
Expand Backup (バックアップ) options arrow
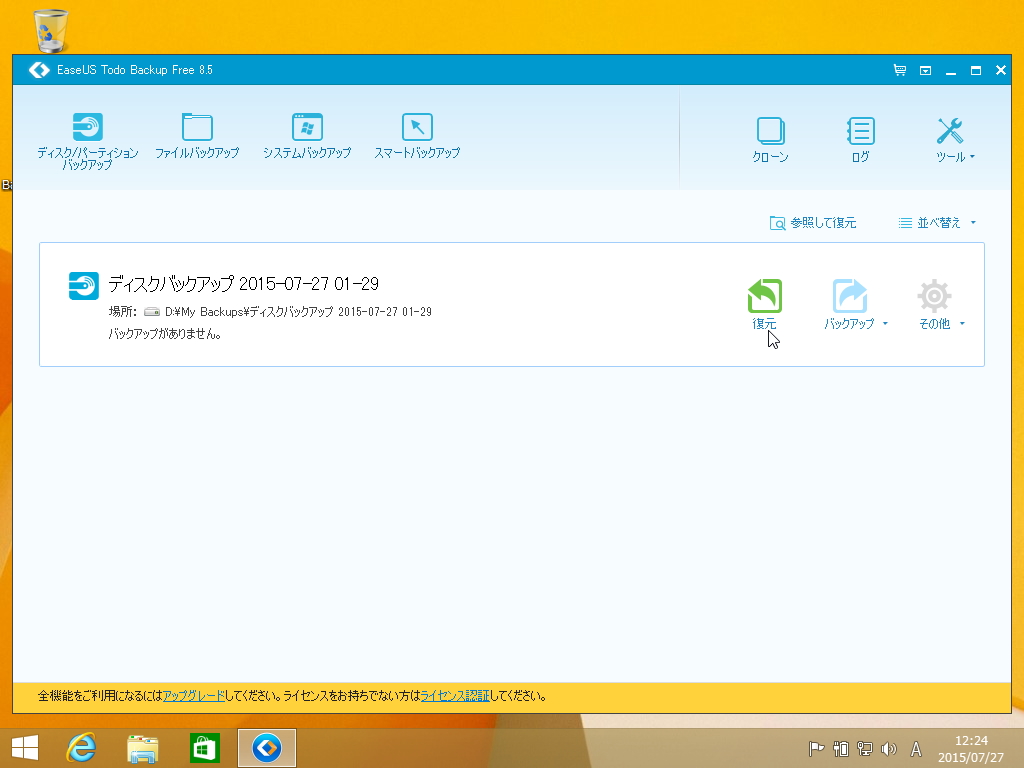pyautogui.click(x=885, y=324)
